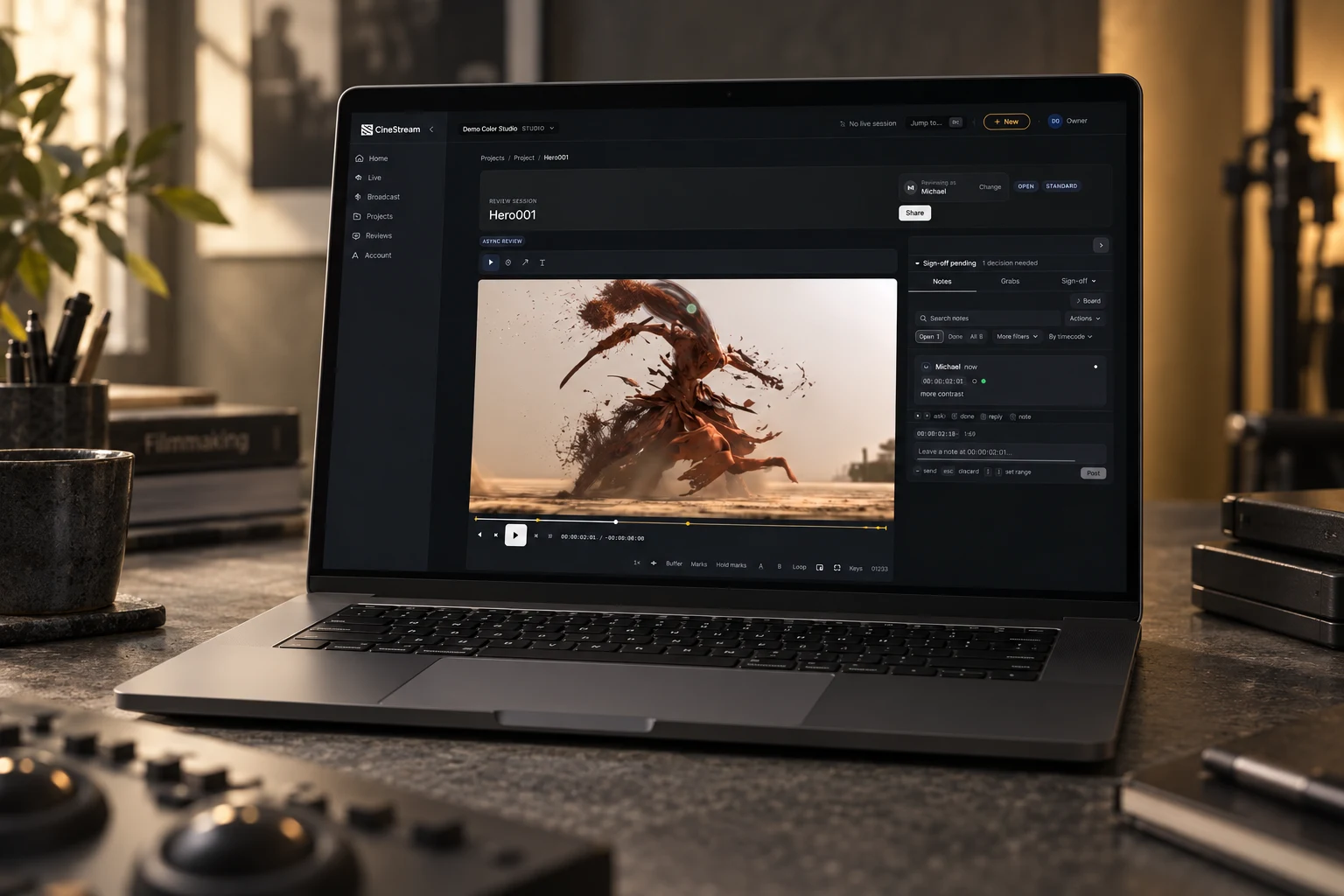Click Change reviewer link
The height and width of the screenshot is (896, 1344).
990,187
